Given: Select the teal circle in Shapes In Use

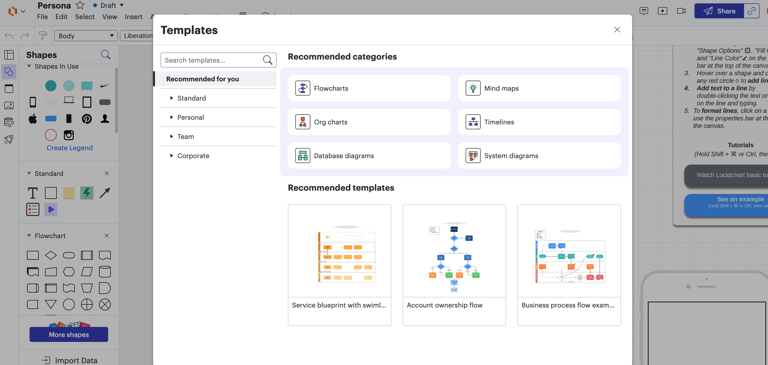Looking at the screenshot, I should 51,86.
